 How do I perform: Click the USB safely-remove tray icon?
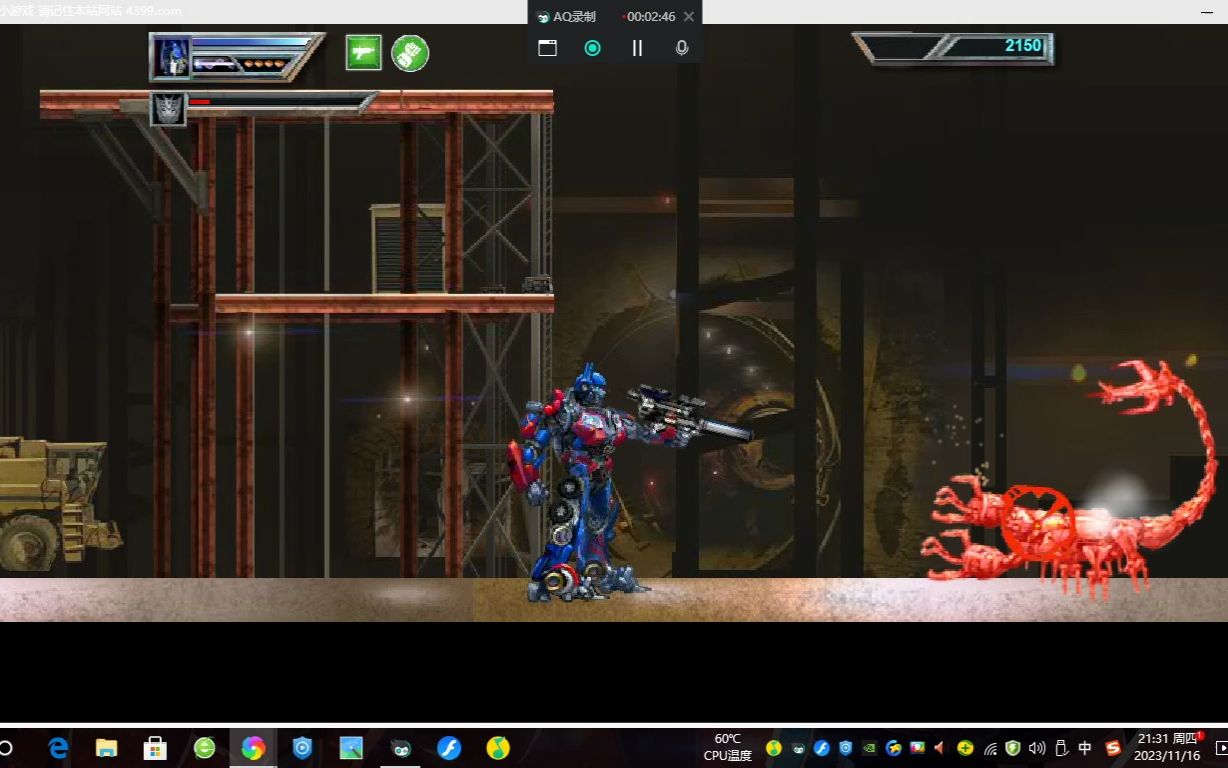[1061, 747]
